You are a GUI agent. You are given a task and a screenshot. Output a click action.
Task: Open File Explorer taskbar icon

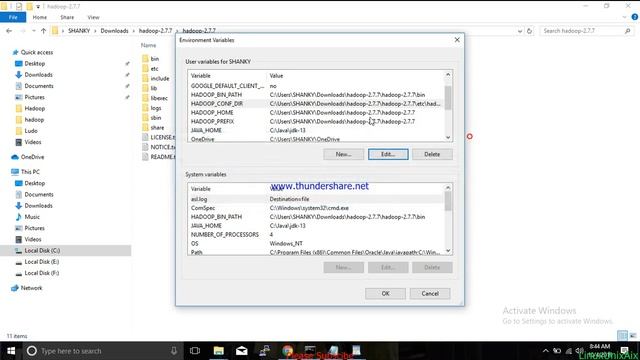219,351
